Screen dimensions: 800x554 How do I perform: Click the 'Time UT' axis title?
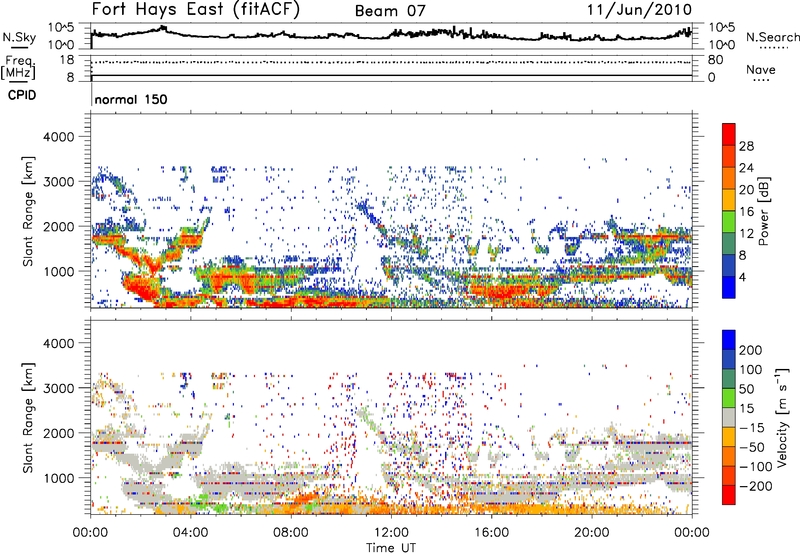click(x=391, y=548)
